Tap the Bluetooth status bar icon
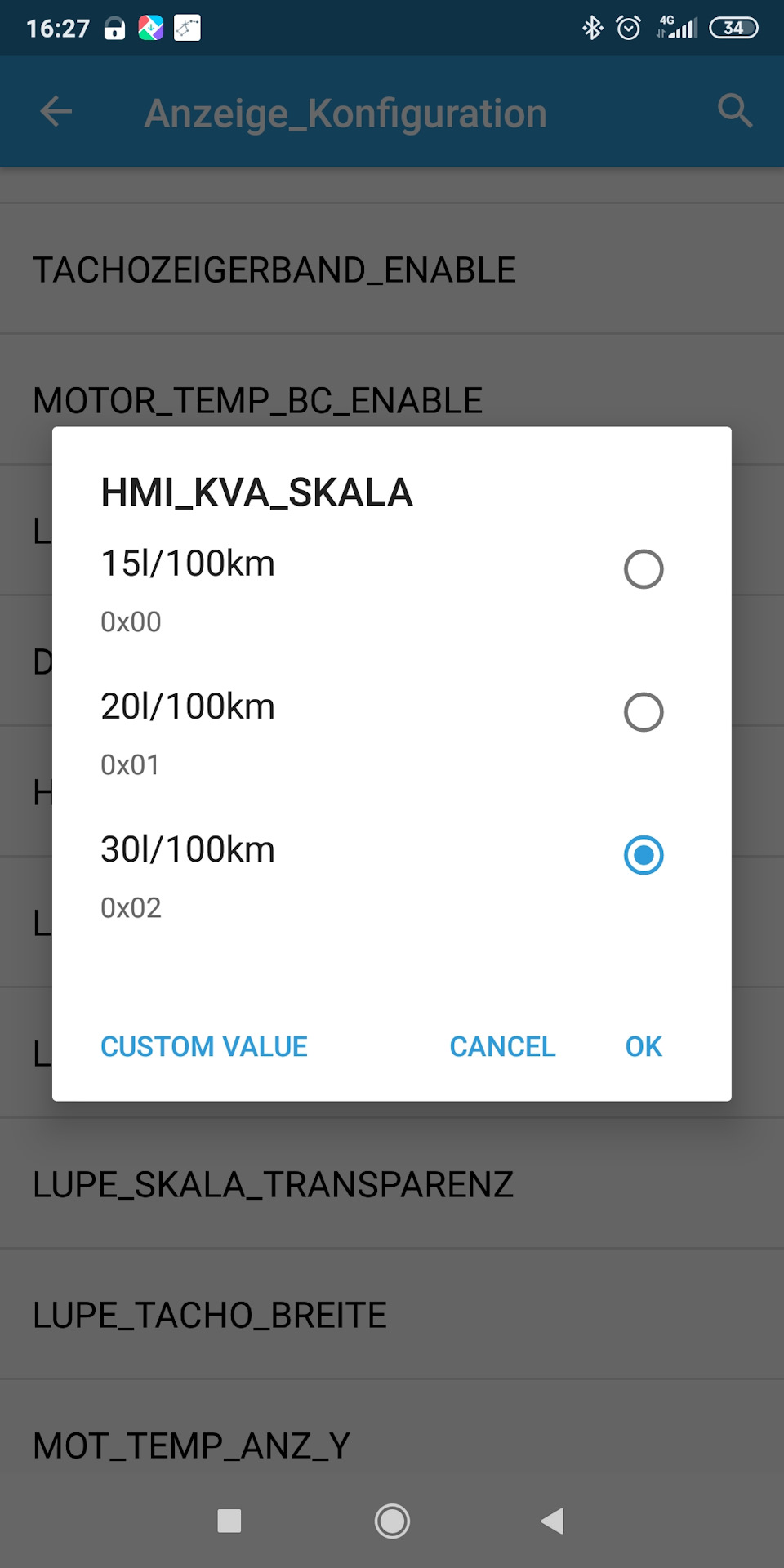Screen dimensions: 784x1568 coord(592,28)
